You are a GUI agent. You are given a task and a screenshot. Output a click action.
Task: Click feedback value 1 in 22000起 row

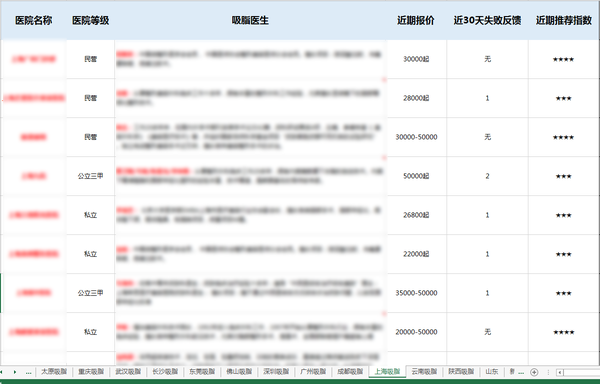[487, 254]
